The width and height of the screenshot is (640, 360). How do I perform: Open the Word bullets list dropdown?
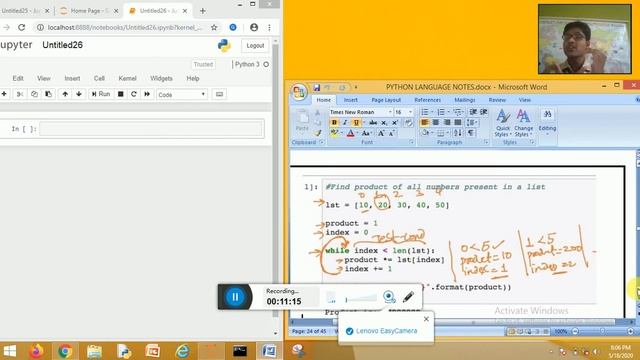pos(431,112)
